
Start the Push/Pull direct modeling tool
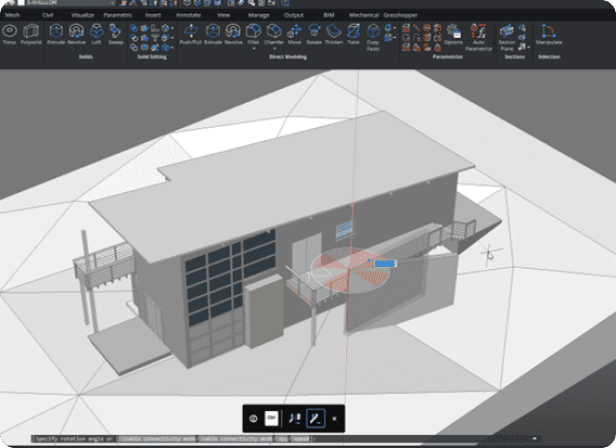(x=190, y=35)
